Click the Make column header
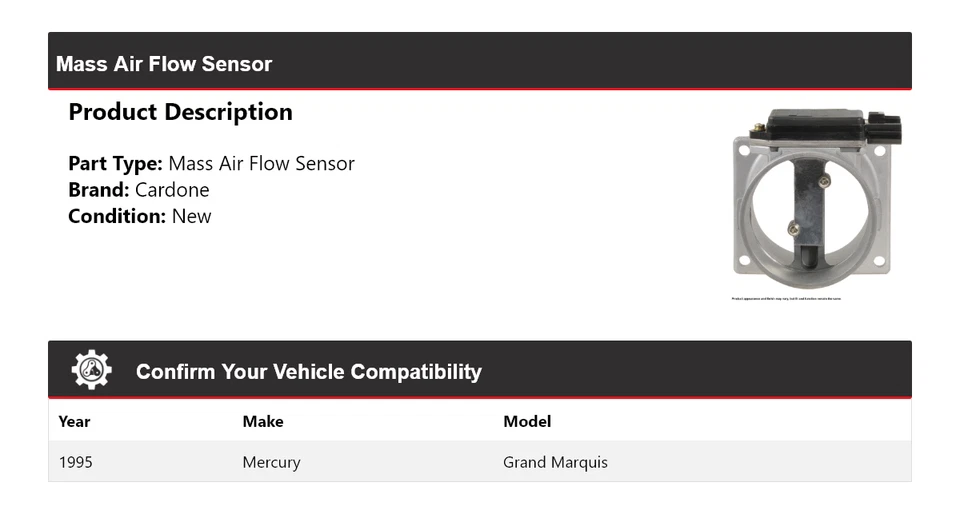The width and height of the screenshot is (960, 514). click(263, 421)
